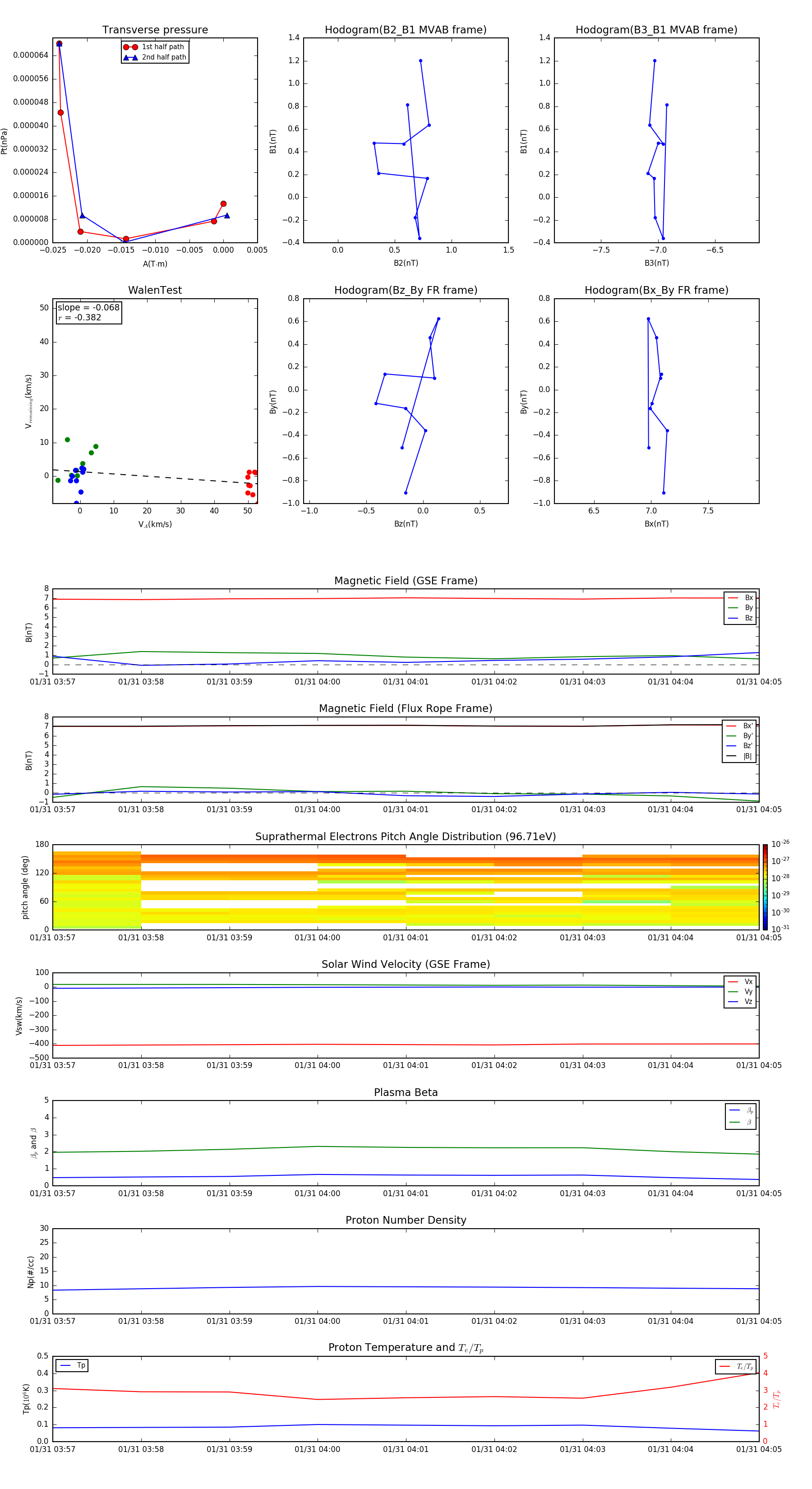The image size is (812, 1489).
Task: Click the 'slope = -0.068' annotation
Action: click(x=88, y=308)
